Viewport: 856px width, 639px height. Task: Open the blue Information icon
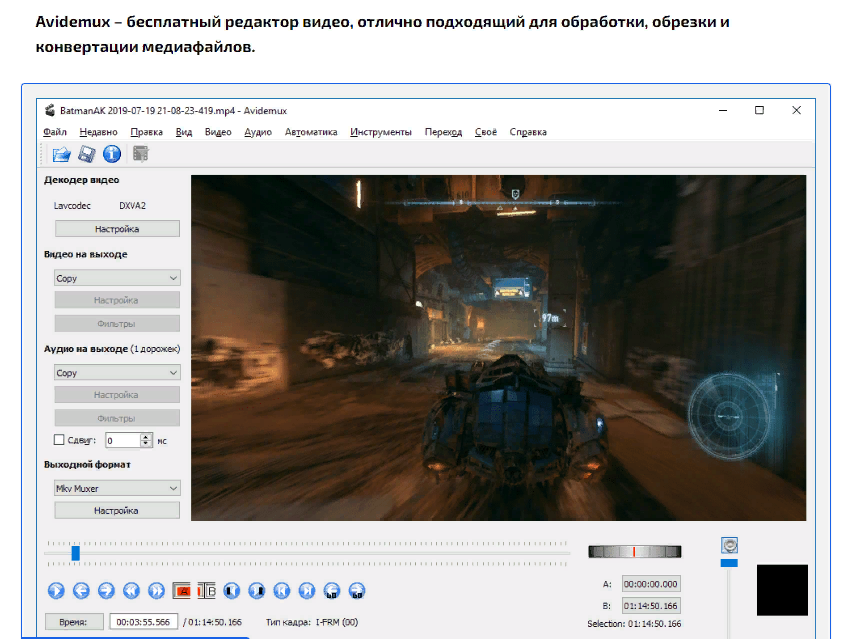pos(112,154)
